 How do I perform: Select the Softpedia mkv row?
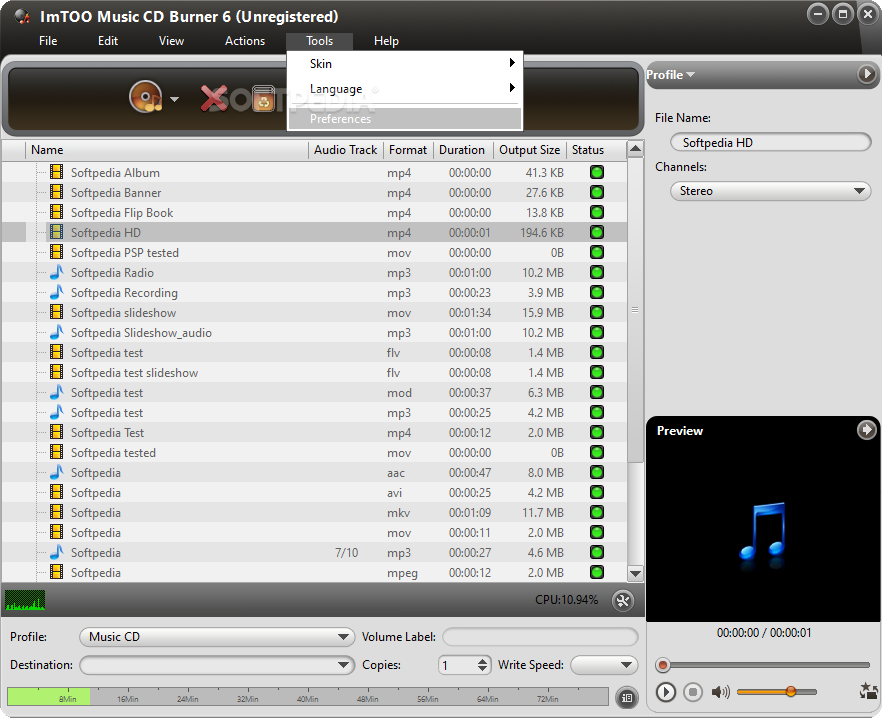pos(315,512)
